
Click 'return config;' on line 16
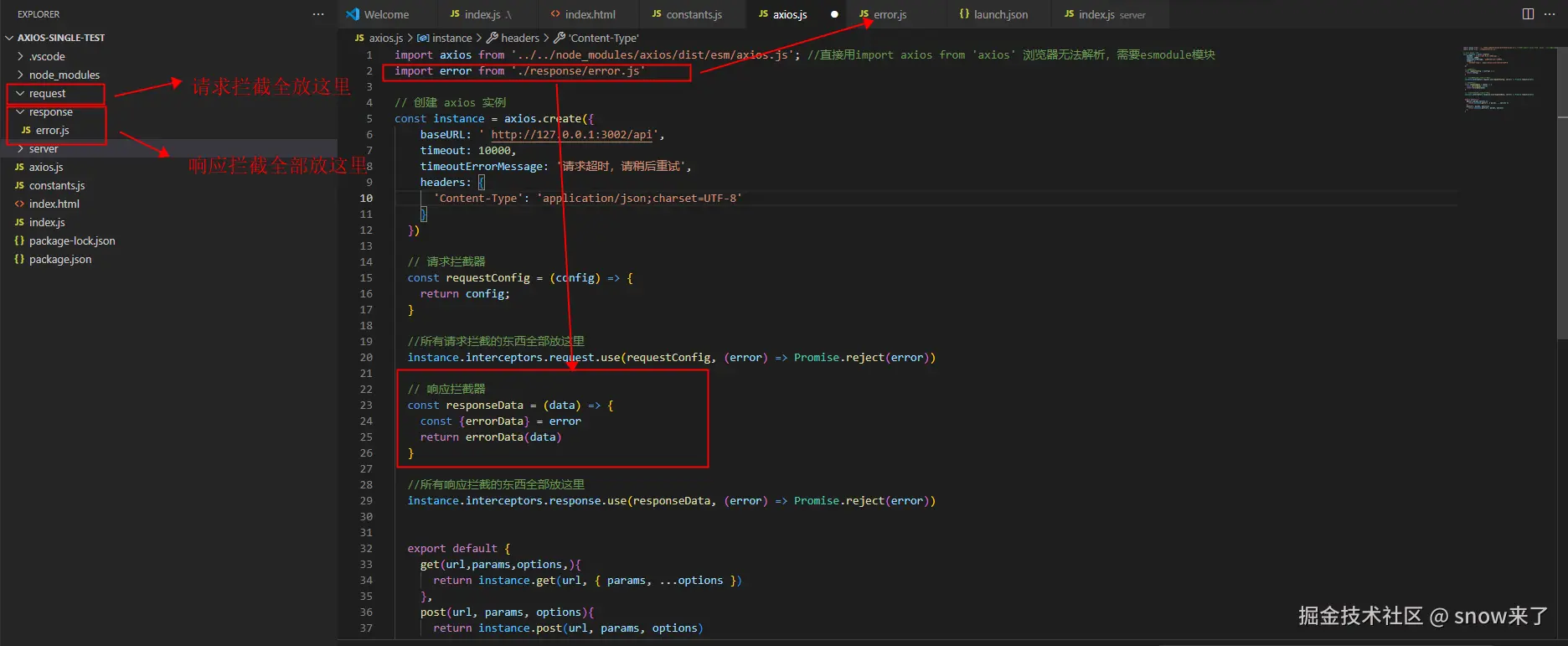click(x=465, y=294)
